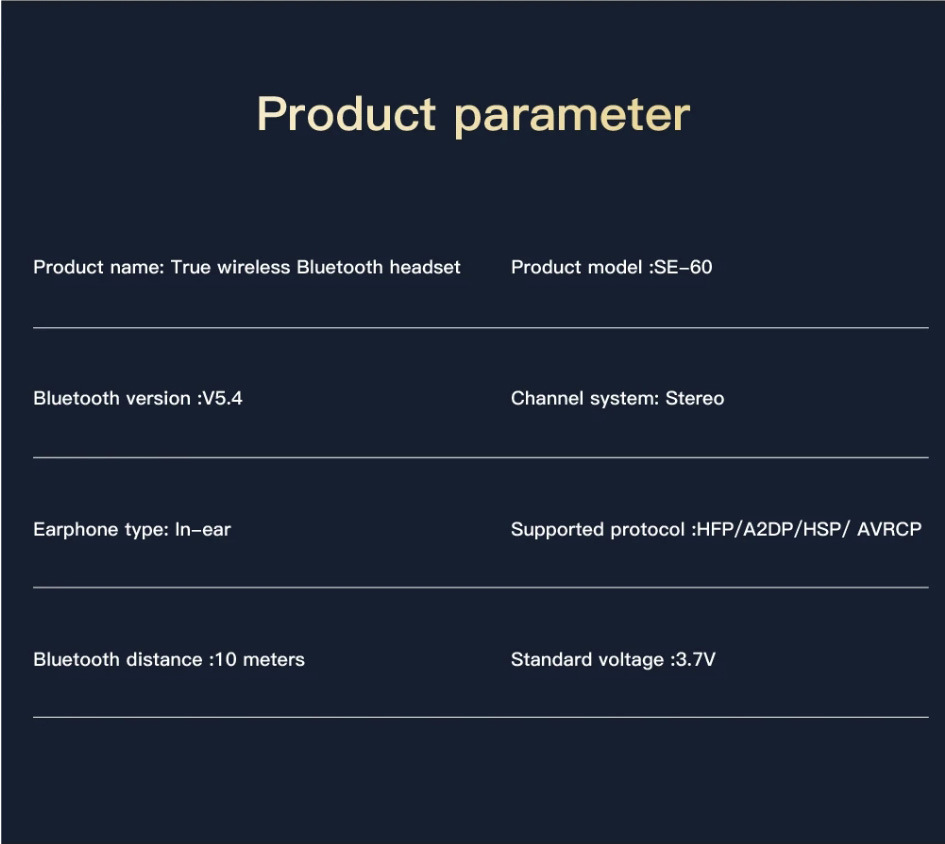The image size is (945, 844).
Task: Select the "SE-60" model number
Action: (x=683, y=267)
